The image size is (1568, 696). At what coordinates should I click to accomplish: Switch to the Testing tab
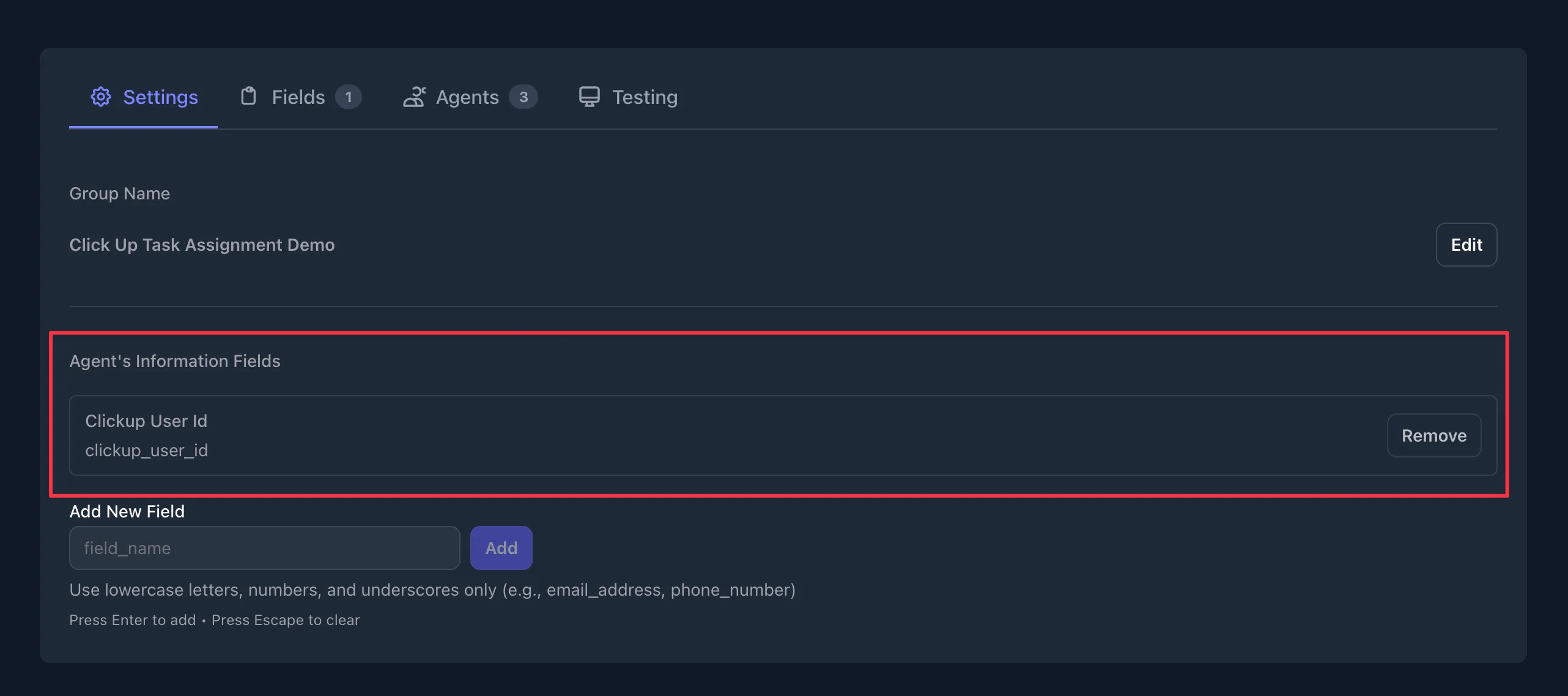coord(646,97)
